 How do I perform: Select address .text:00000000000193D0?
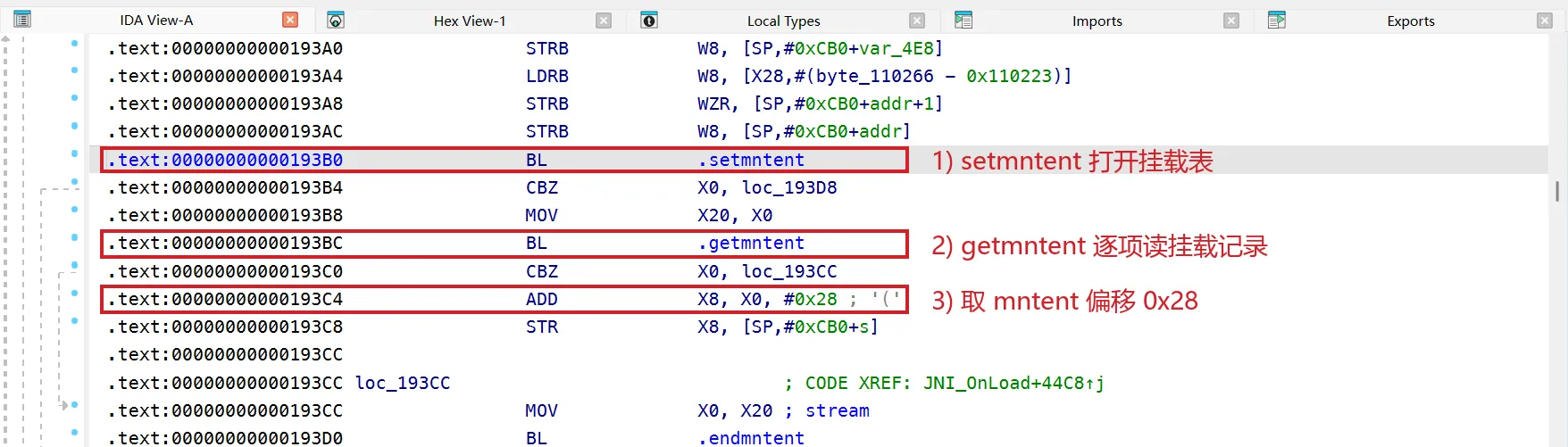(225, 438)
